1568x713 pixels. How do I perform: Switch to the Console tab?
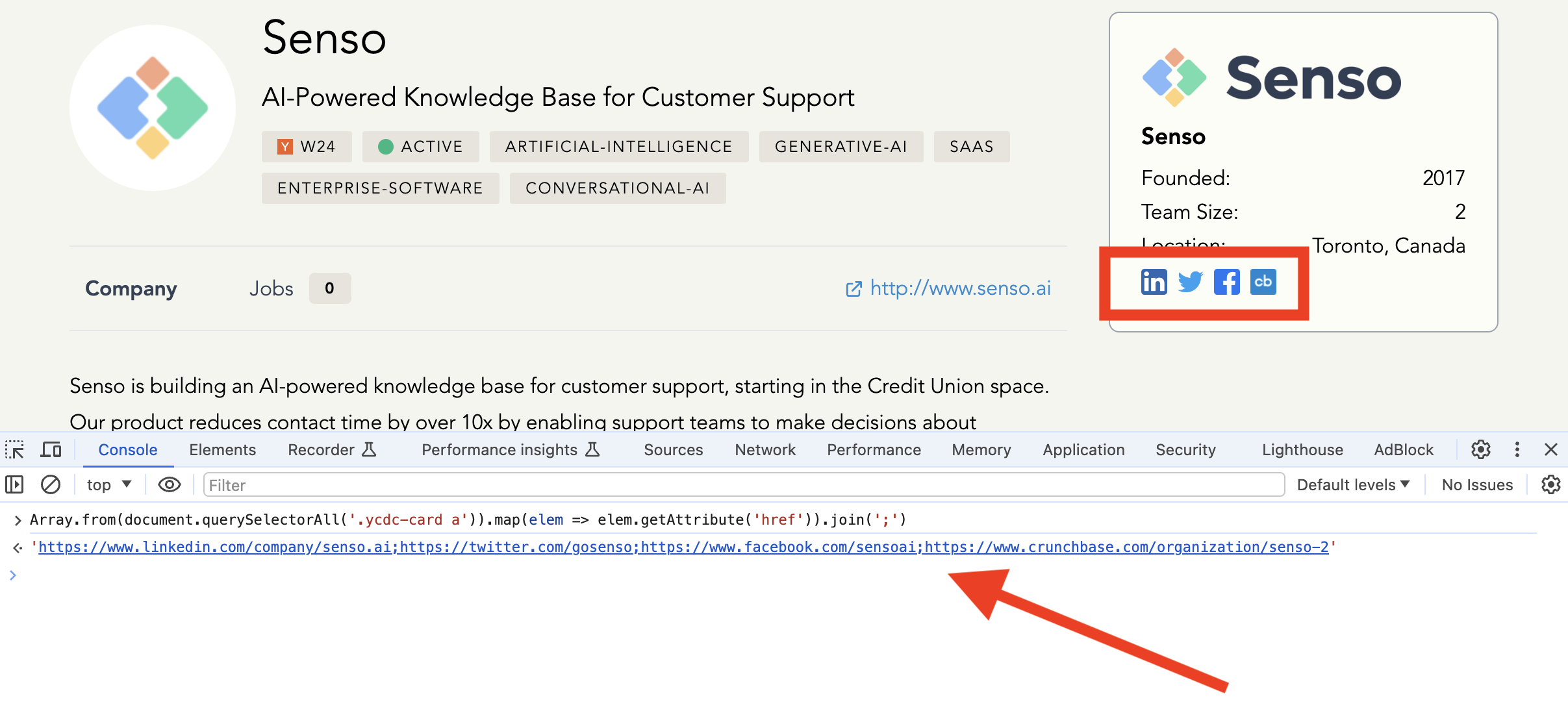coord(128,449)
